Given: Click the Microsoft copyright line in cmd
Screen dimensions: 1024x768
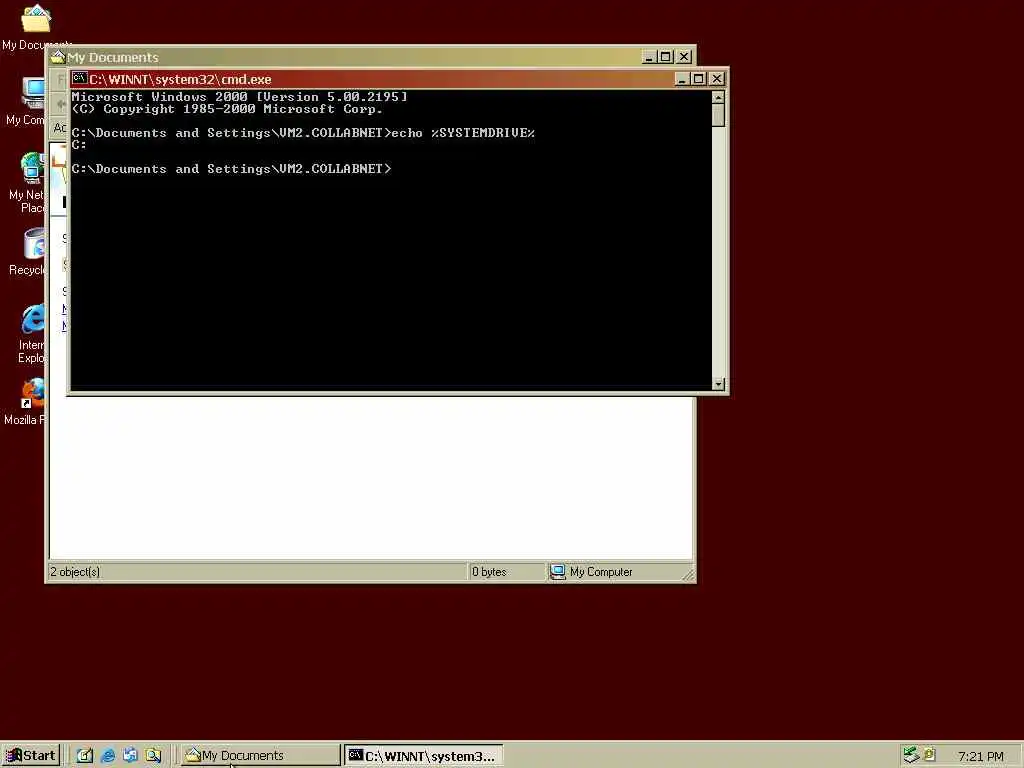Looking at the screenshot, I should click(227, 109).
